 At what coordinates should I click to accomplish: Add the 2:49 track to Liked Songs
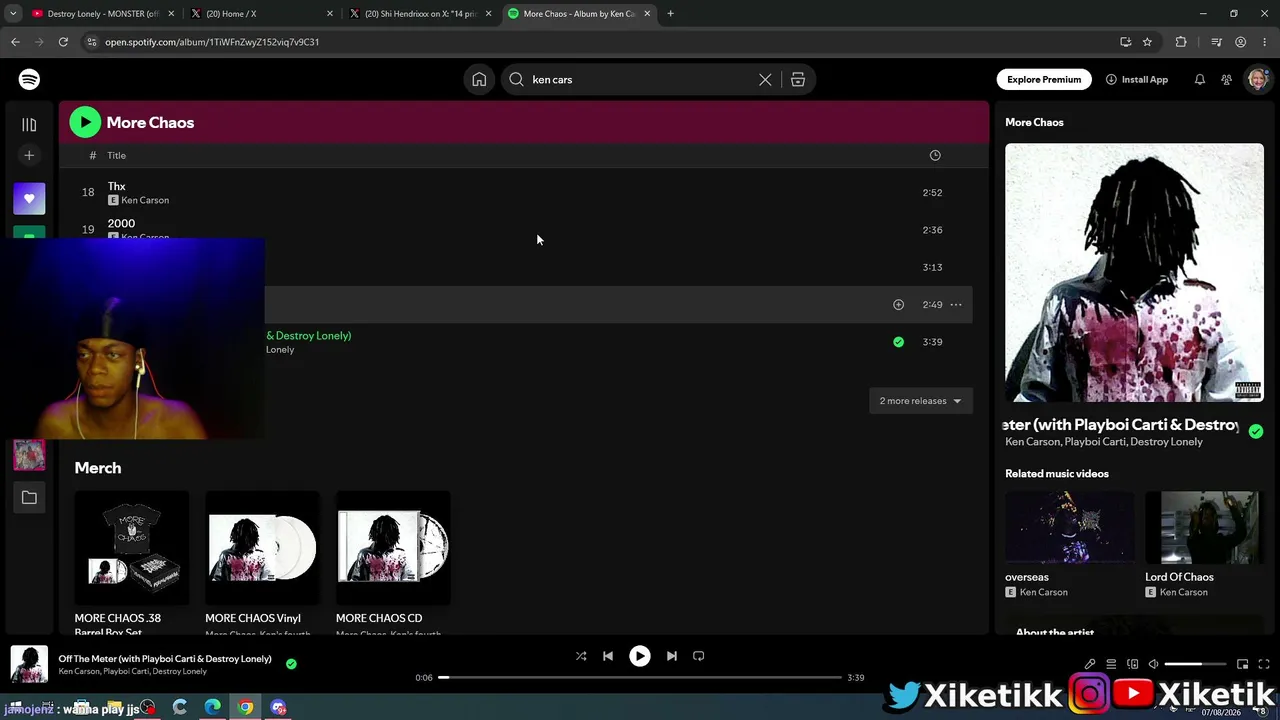pos(898,305)
